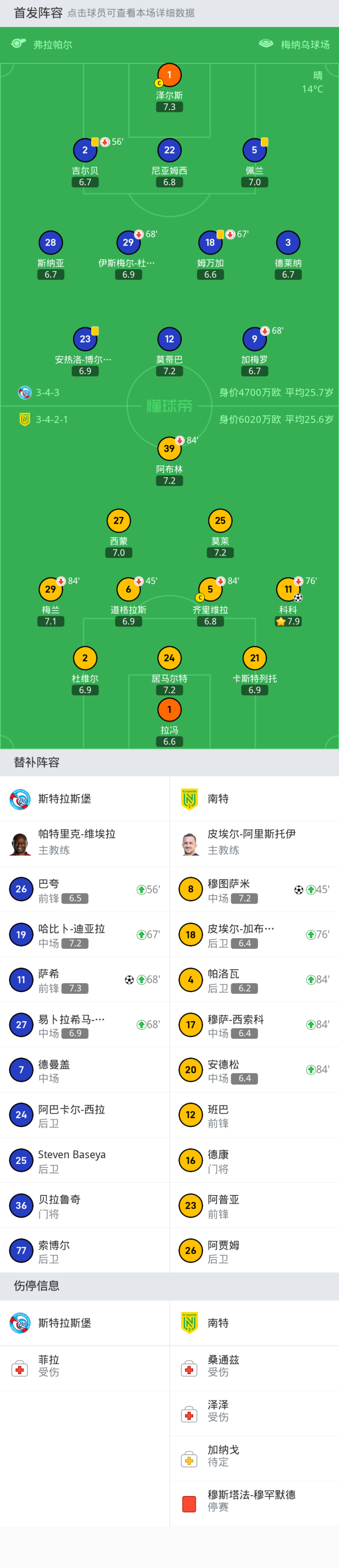Click red card icon beside 穆斯塔法-穆罕默德
Image resolution: width=339 pixels, height=1568 pixels.
(x=189, y=1504)
